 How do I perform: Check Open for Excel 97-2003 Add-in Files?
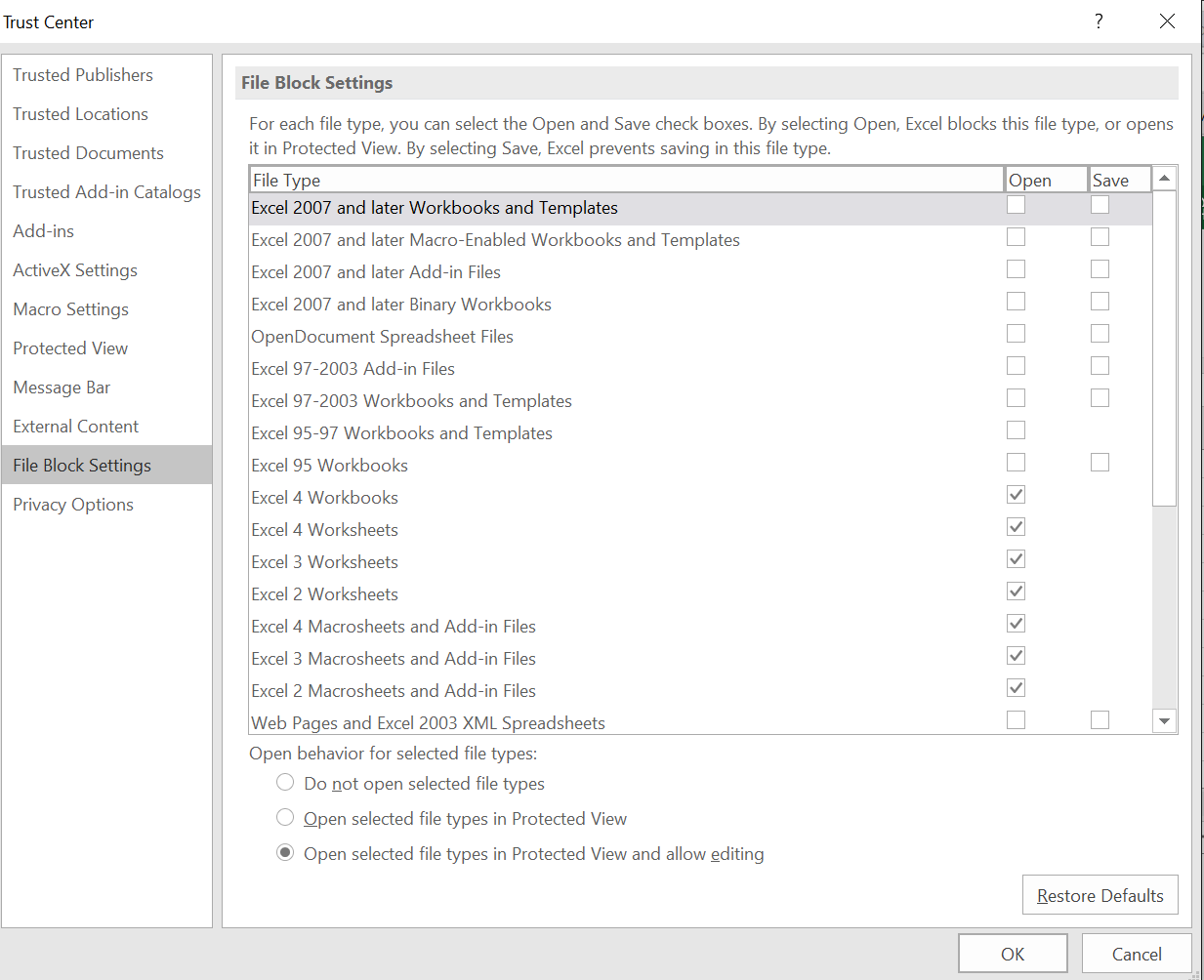pyautogui.click(x=1017, y=366)
